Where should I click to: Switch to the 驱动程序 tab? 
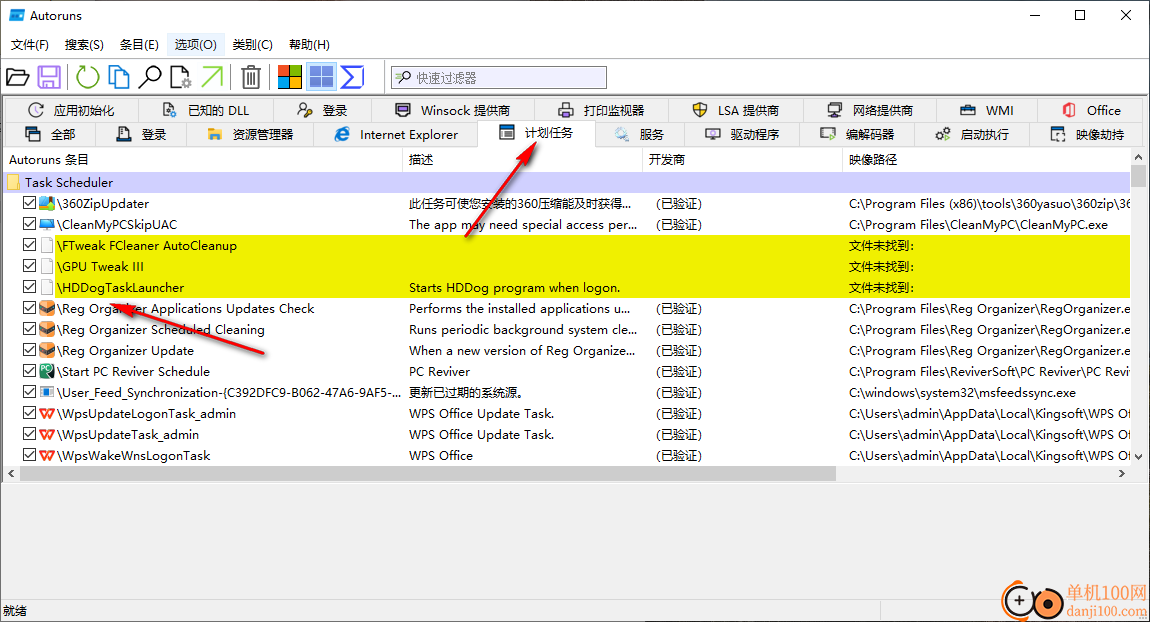[741, 134]
